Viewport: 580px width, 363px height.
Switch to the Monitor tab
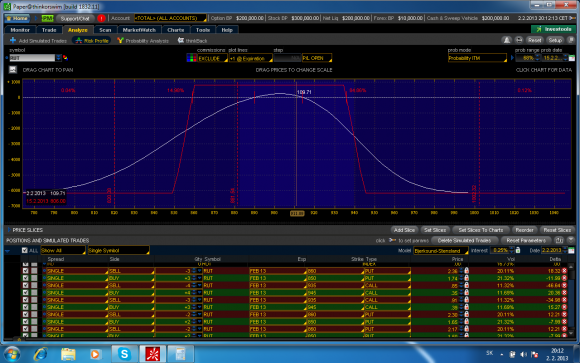pos(20,30)
